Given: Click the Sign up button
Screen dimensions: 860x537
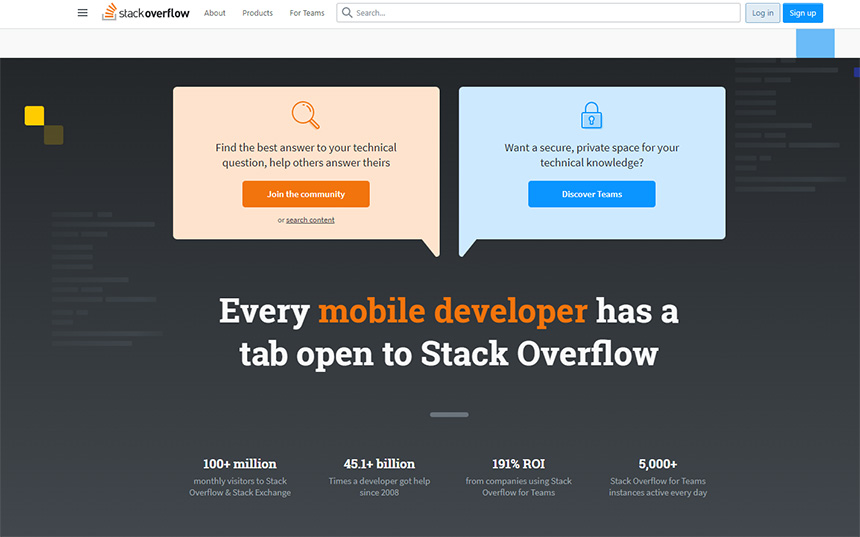Looking at the screenshot, I should [x=802, y=13].
